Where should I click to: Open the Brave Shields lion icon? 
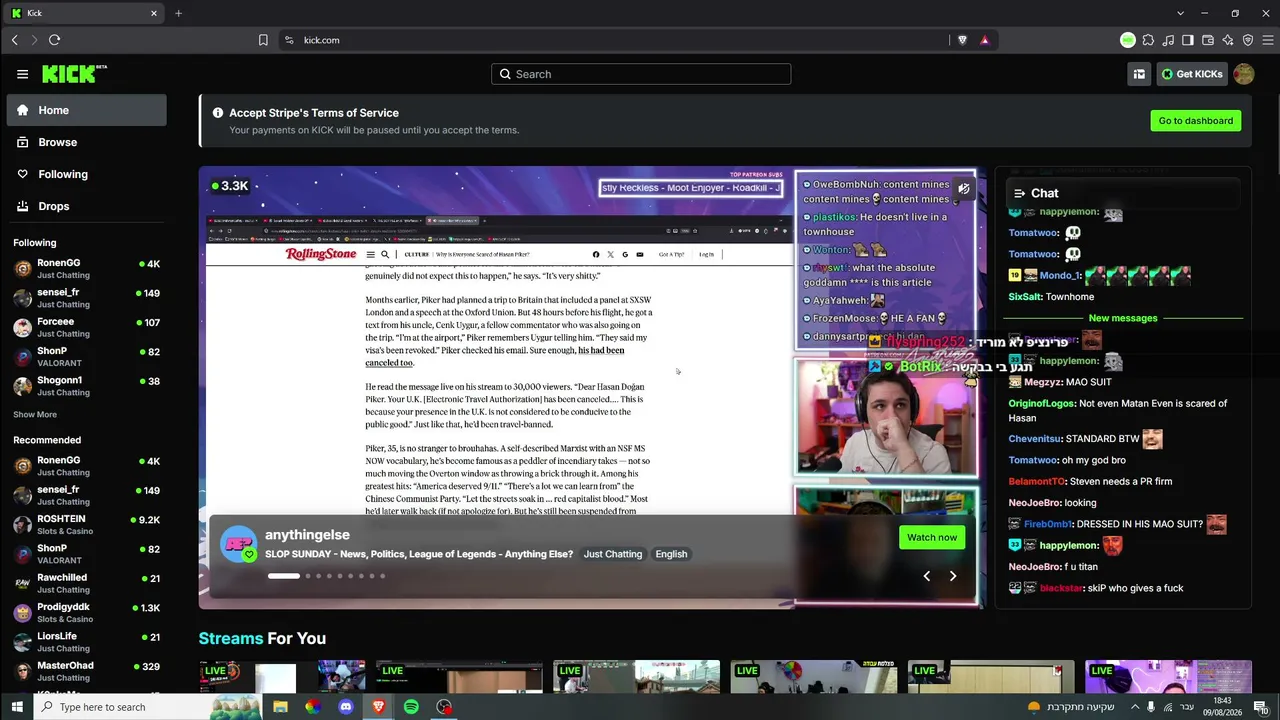tap(962, 40)
